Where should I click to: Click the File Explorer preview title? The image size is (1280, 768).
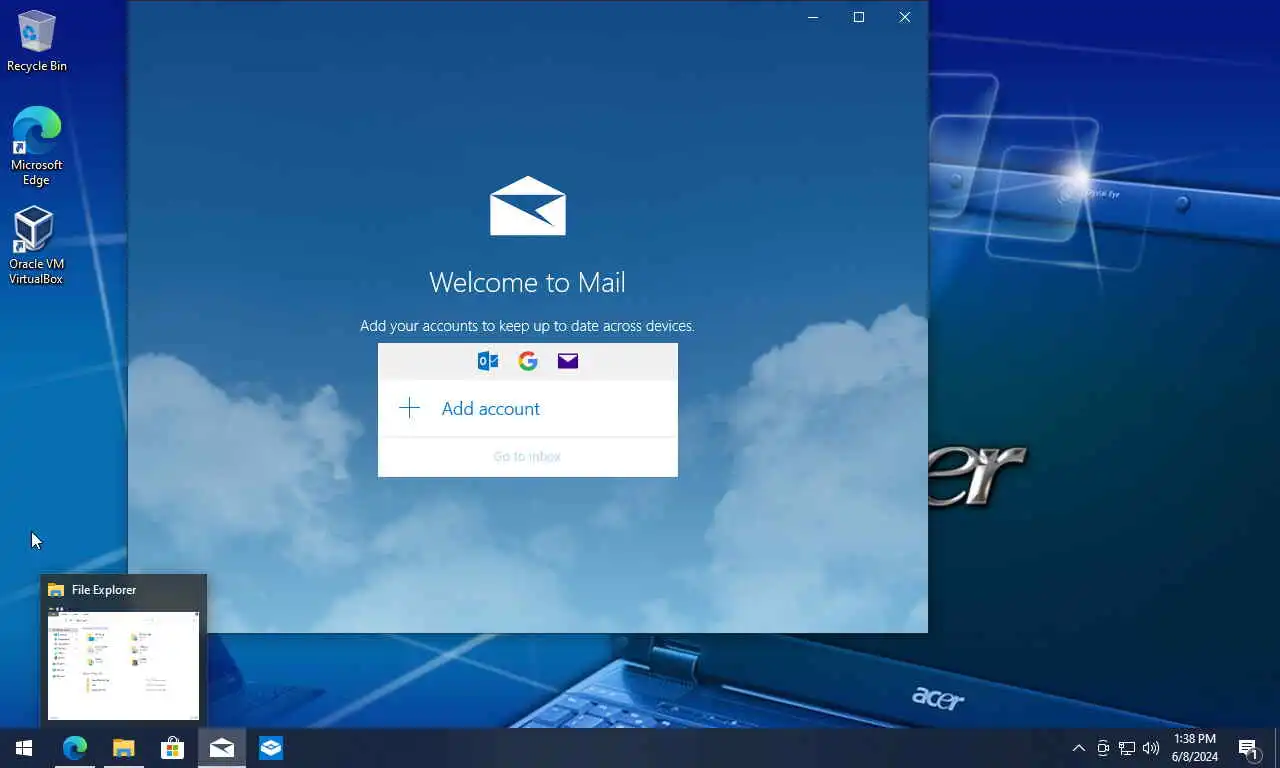104,590
